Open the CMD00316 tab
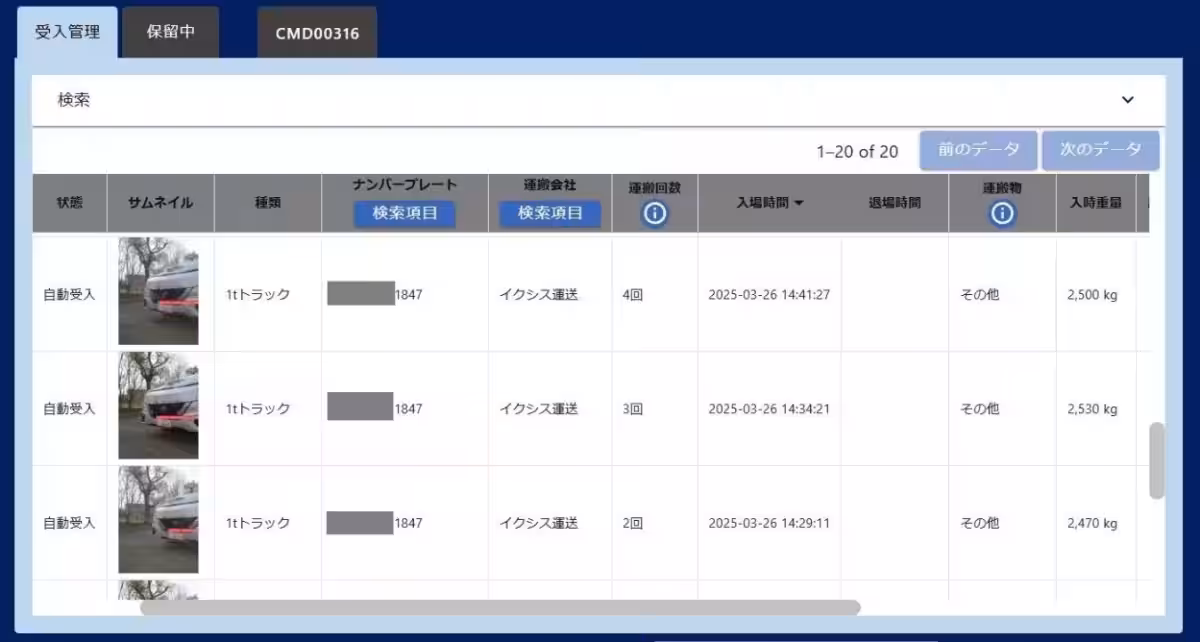The image size is (1200, 642). tap(317, 33)
